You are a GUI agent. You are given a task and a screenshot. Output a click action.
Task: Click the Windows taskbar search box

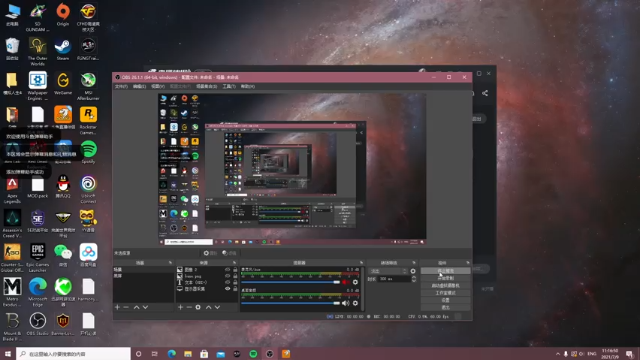point(73,354)
